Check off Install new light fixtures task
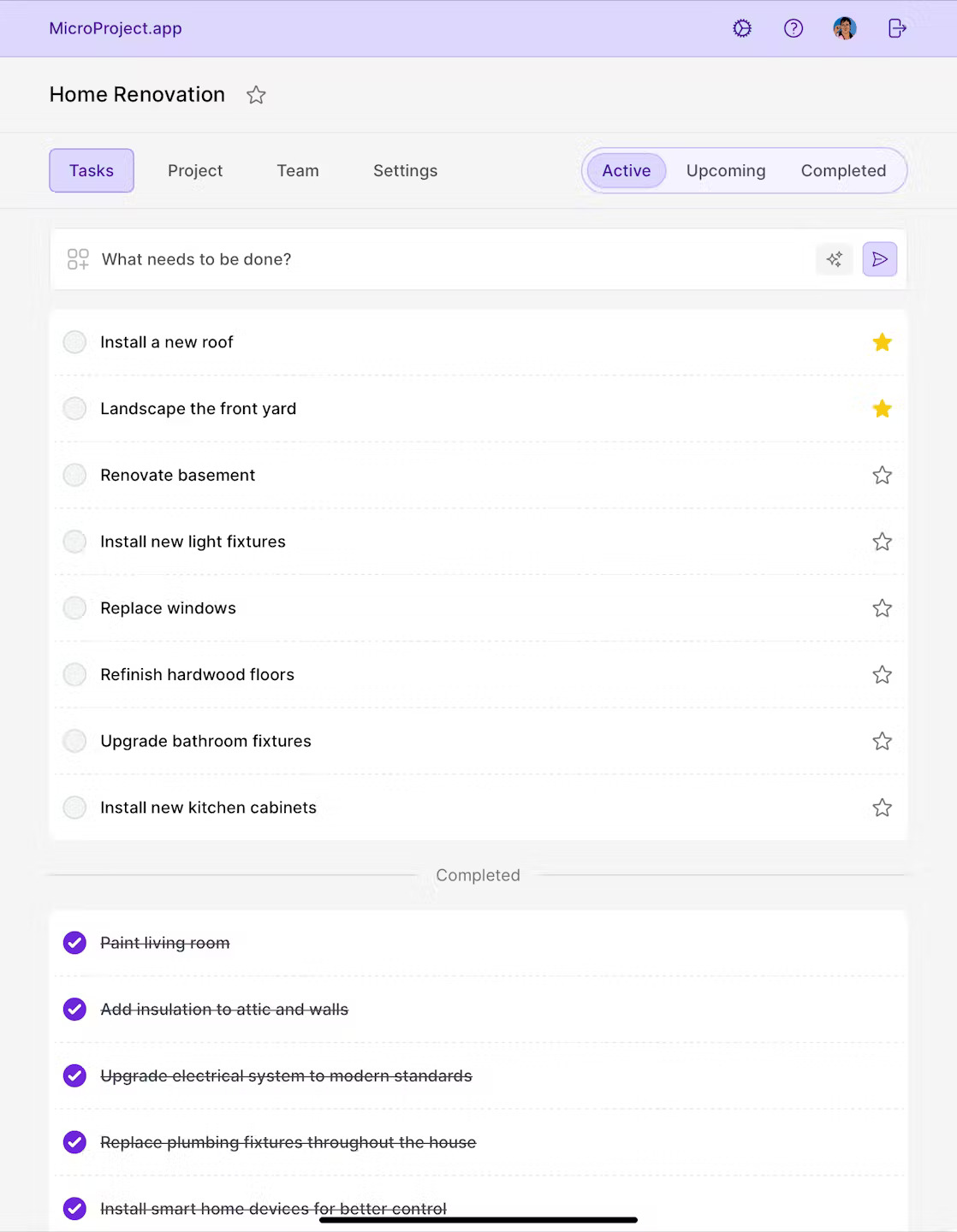Image resolution: width=957 pixels, height=1232 pixels. click(75, 542)
